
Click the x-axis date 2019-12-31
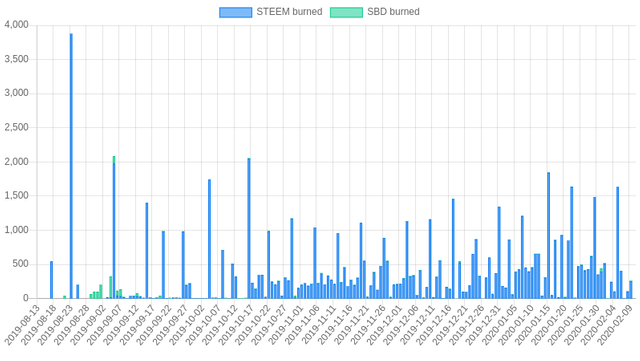pos(483,325)
